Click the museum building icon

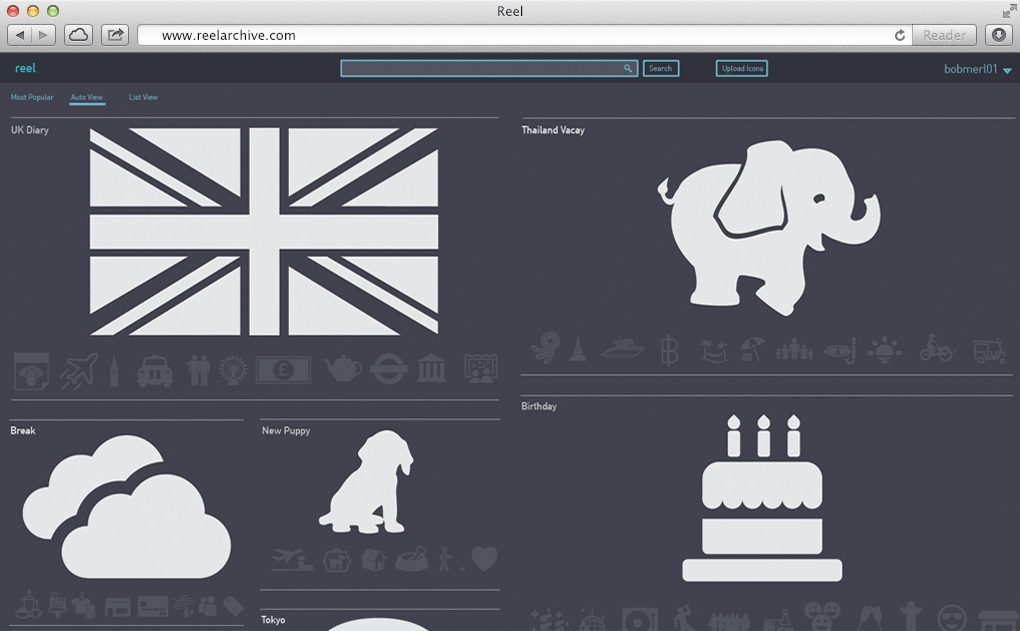coord(432,369)
